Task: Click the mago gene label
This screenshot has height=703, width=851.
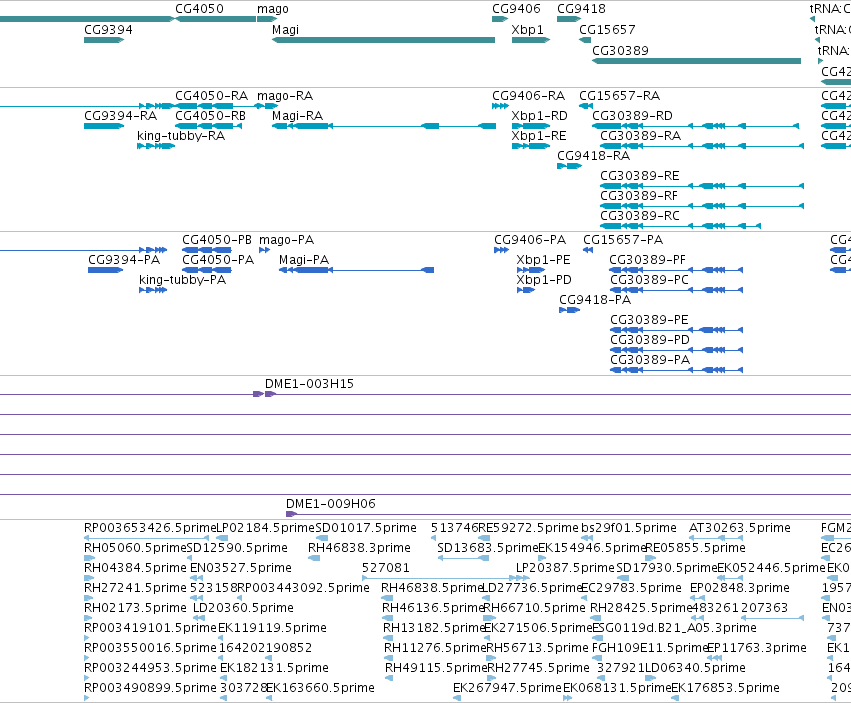Action: point(272,9)
